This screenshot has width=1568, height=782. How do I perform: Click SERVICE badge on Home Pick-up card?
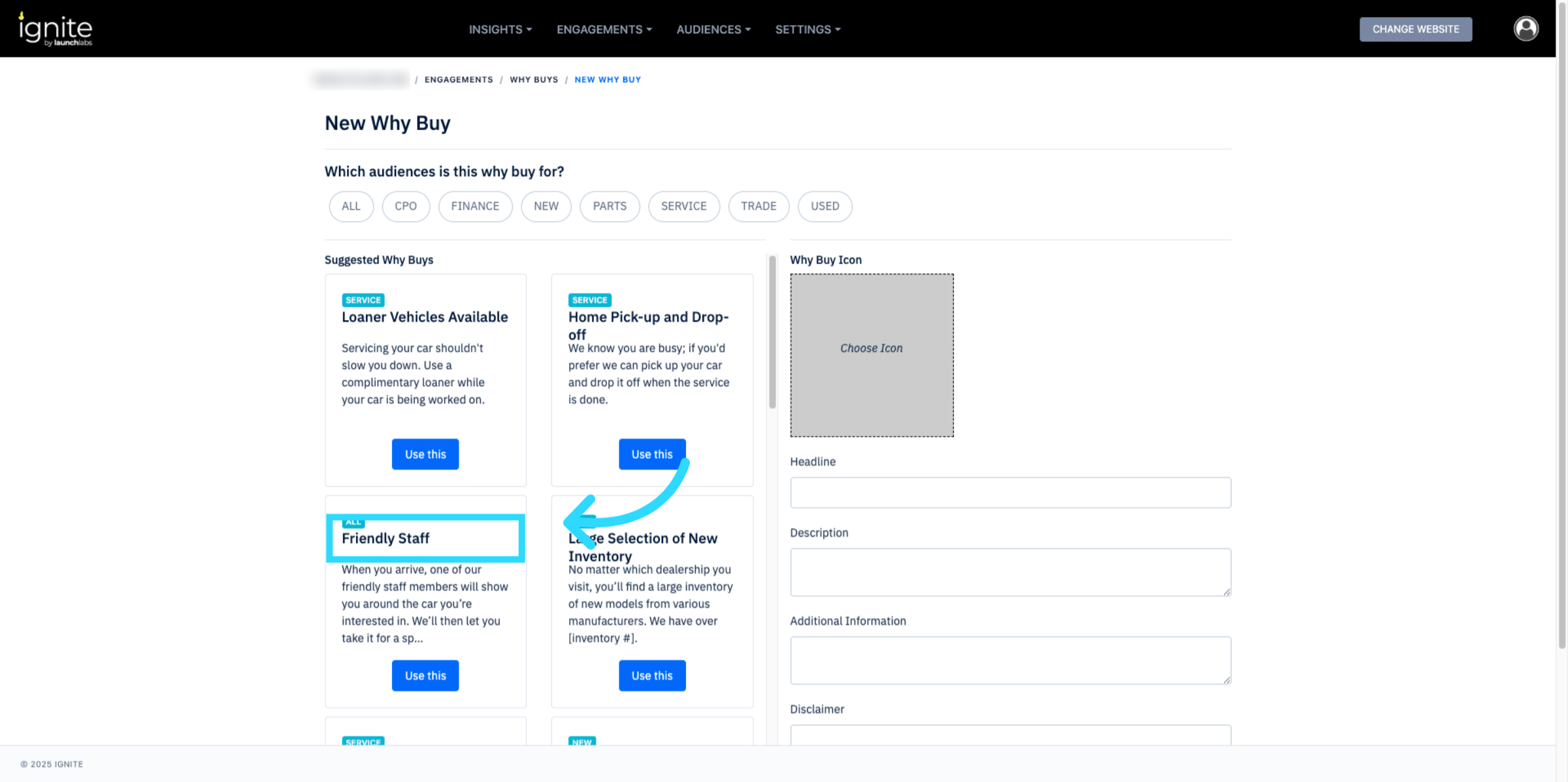pyautogui.click(x=589, y=300)
